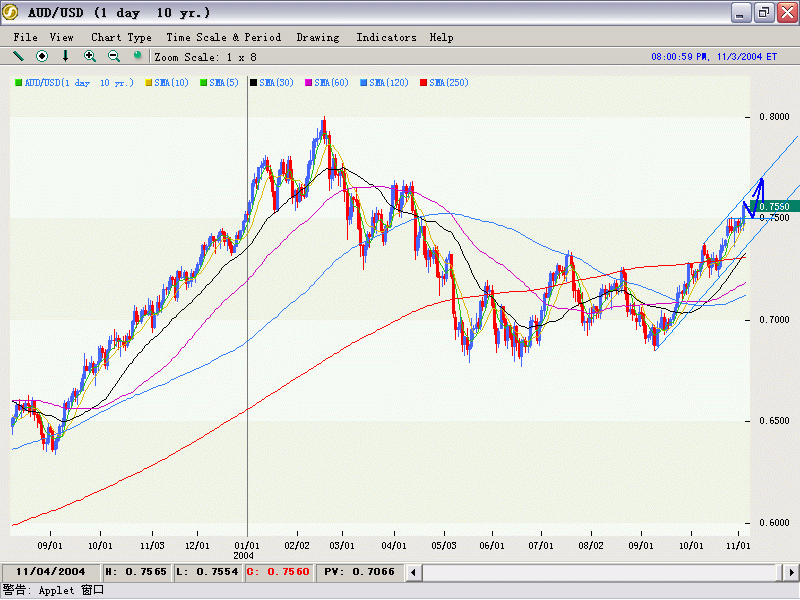Click the 0.7550 current price tag

[x=772, y=206]
